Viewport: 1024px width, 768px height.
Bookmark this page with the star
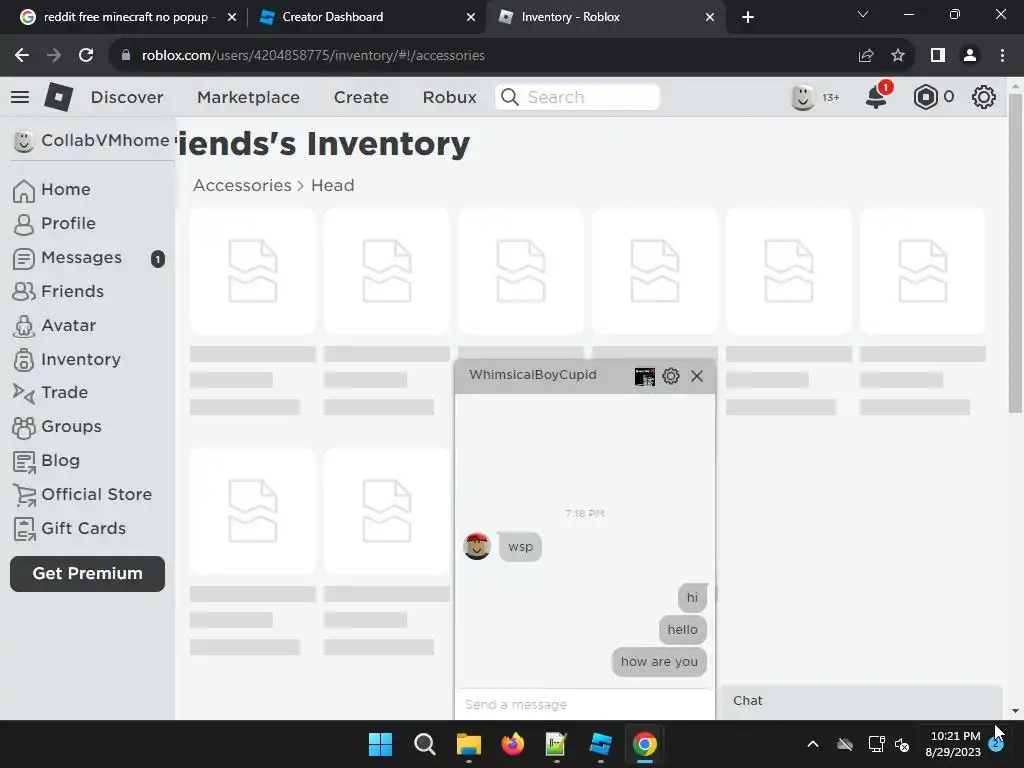(898, 56)
